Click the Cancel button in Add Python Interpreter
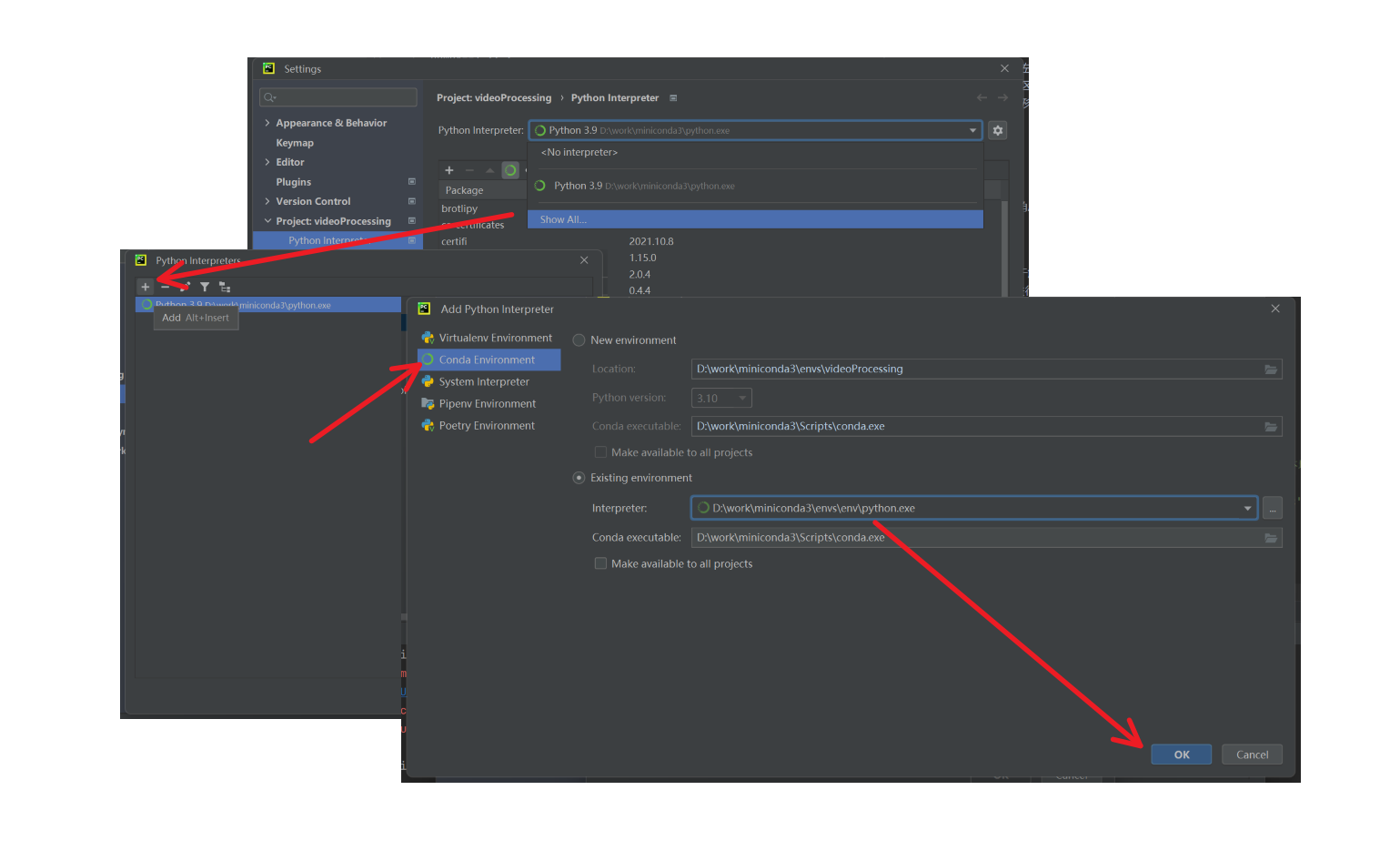1400x861 pixels. pyautogui.click(x=1252, y=755)
